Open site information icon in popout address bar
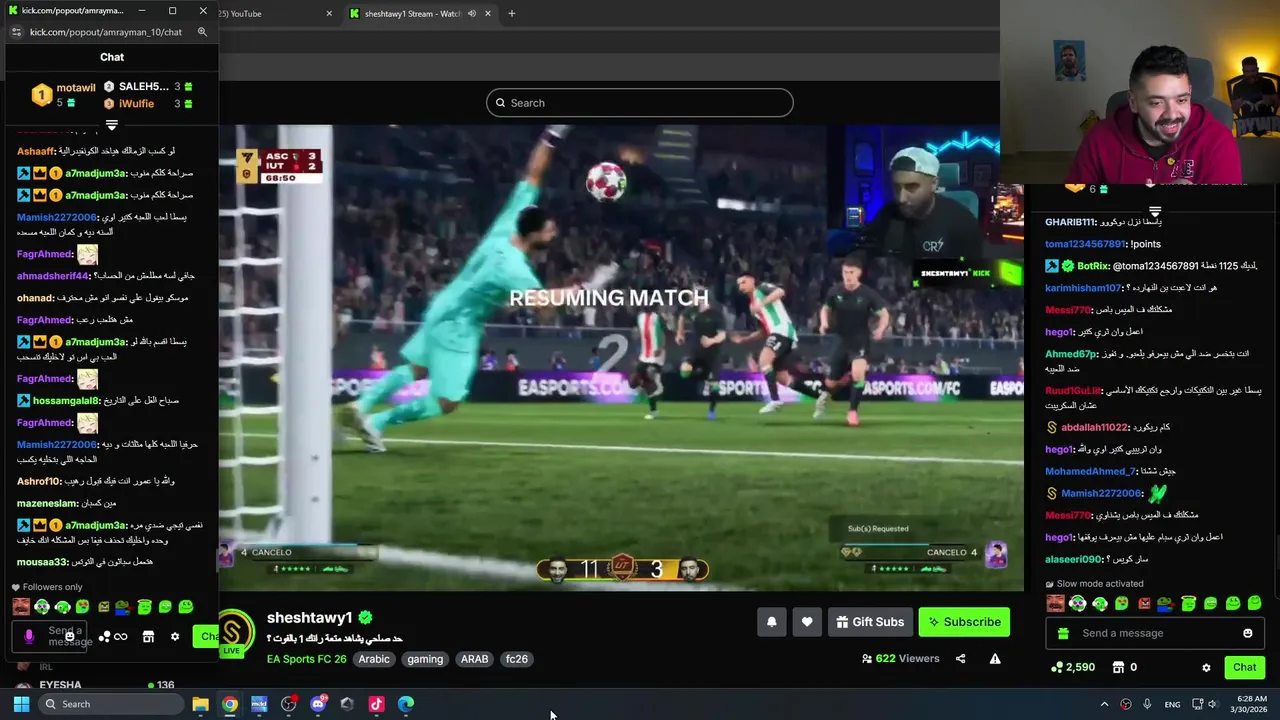Image resolution: width=1280 pixels, height=720 pixels. (x=16, y=32)
